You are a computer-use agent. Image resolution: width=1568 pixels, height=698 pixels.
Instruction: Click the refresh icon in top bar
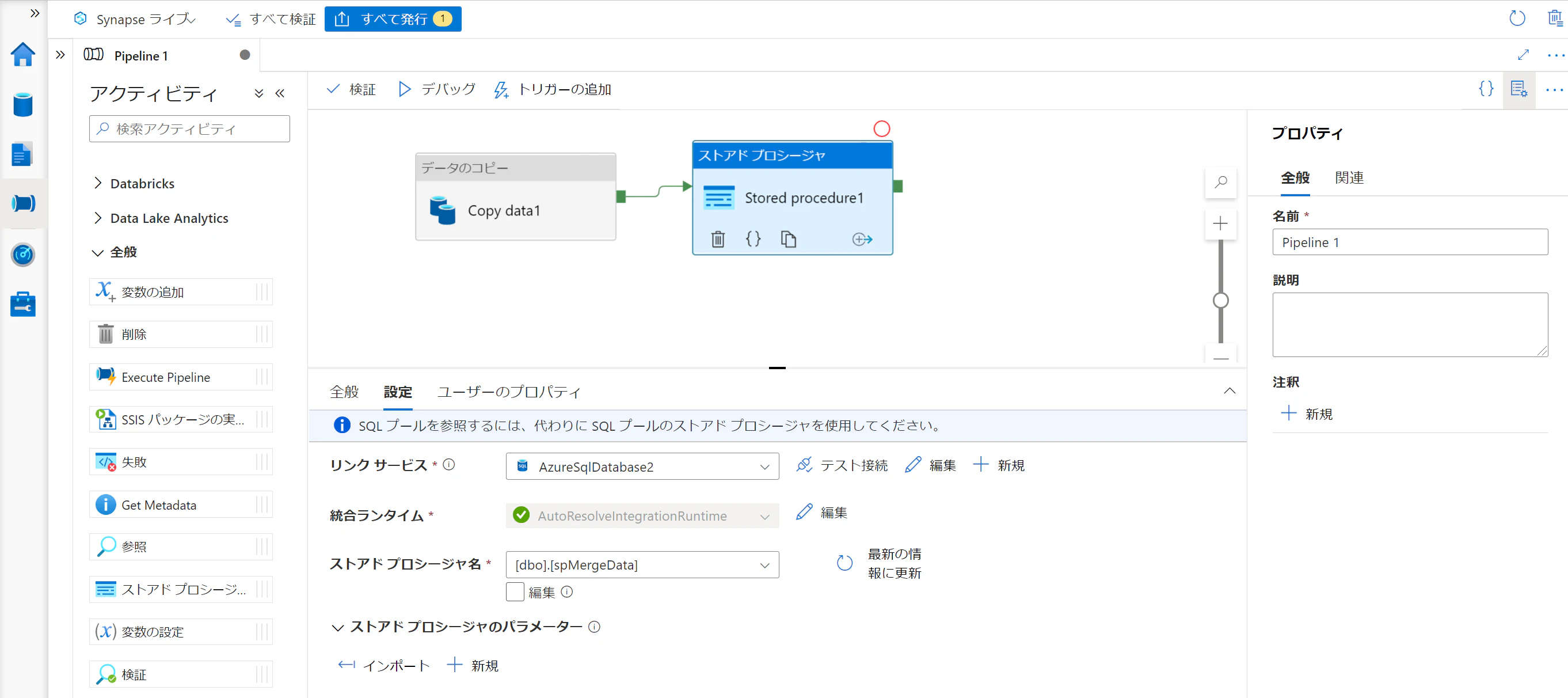tap(1517, 18)
